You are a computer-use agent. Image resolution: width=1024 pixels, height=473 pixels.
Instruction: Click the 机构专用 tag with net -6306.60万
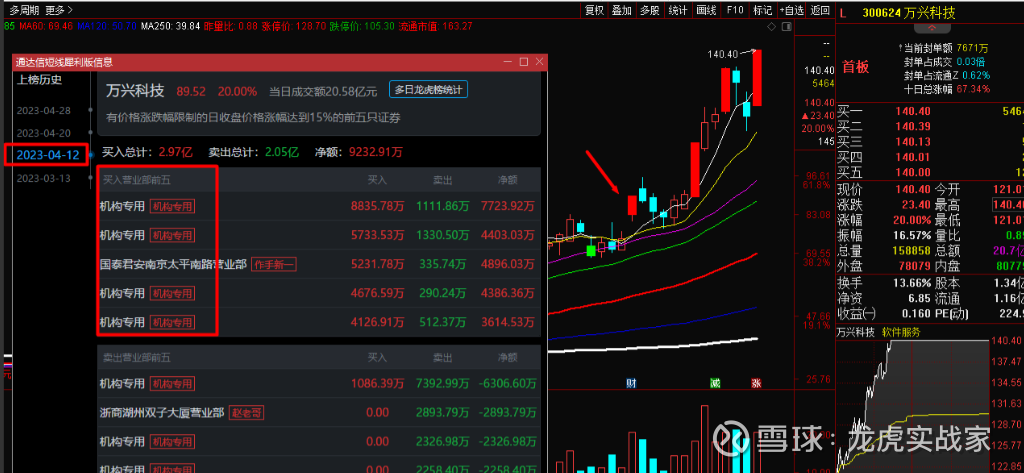[173, 383]
